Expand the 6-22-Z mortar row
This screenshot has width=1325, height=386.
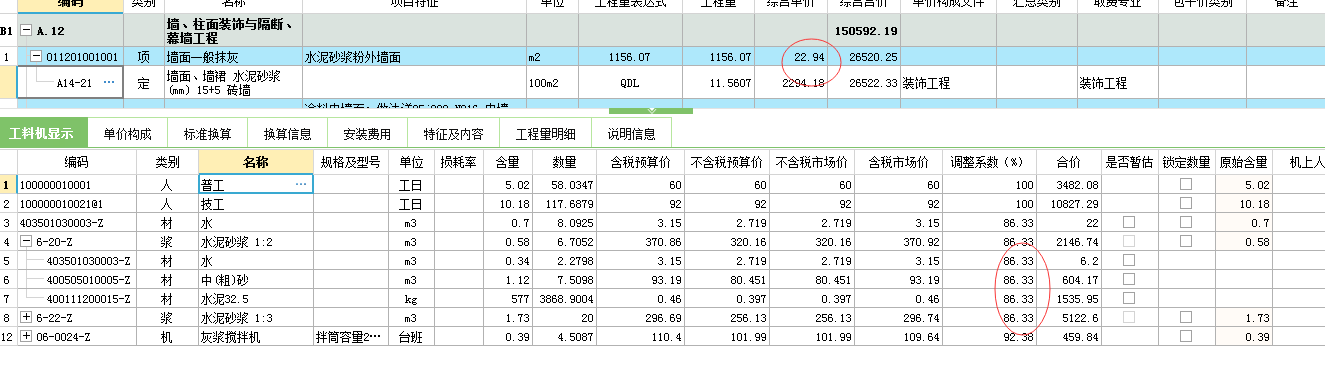pyautogui.click(x=27, y=318)
